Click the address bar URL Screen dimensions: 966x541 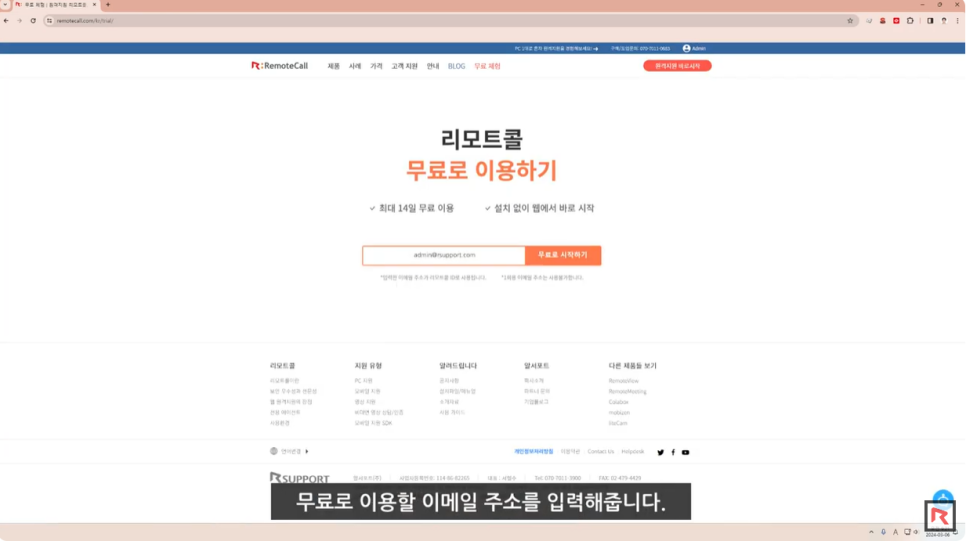point(85,21)
